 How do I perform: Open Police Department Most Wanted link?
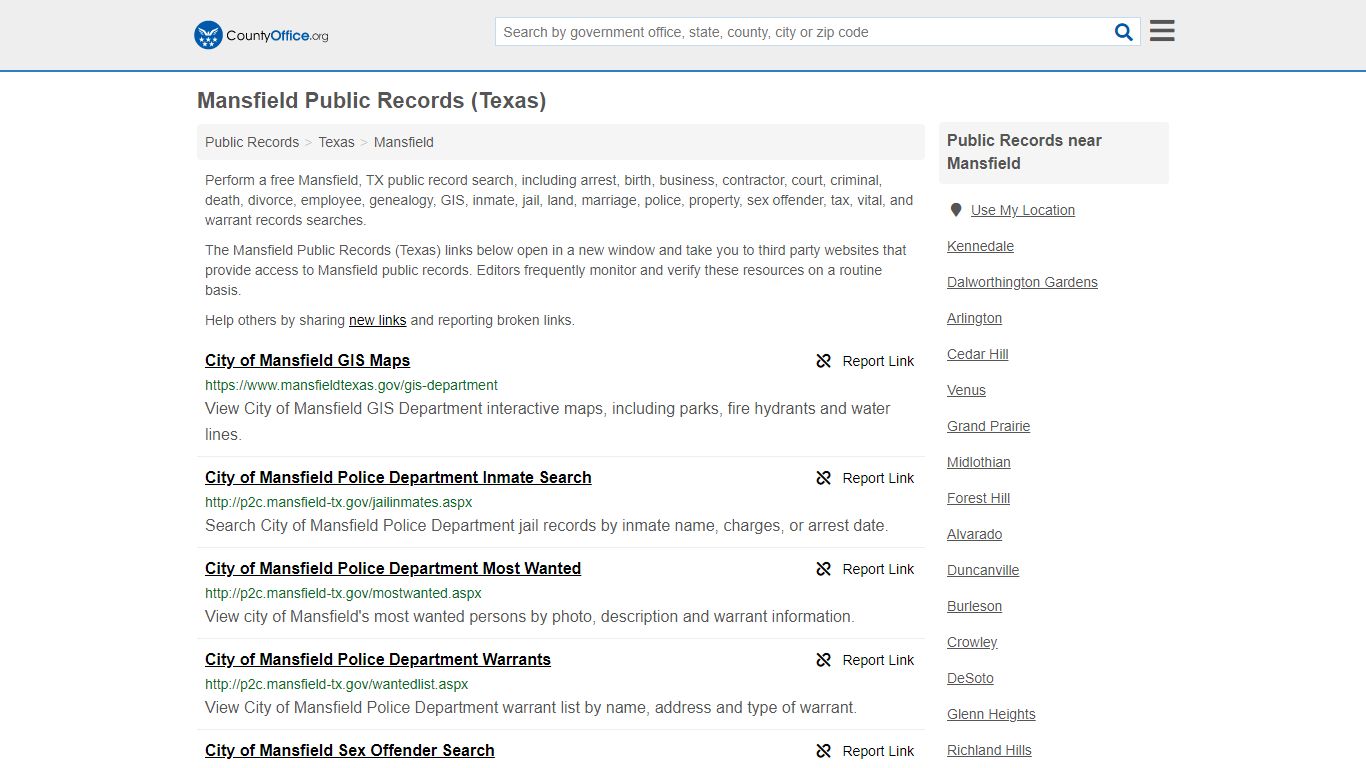(393, 568)
